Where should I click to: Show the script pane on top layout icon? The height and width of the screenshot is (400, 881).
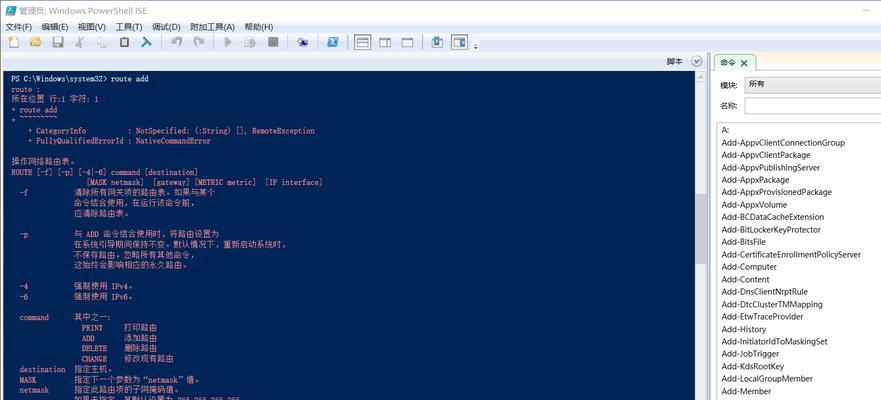tap(362, 42)
